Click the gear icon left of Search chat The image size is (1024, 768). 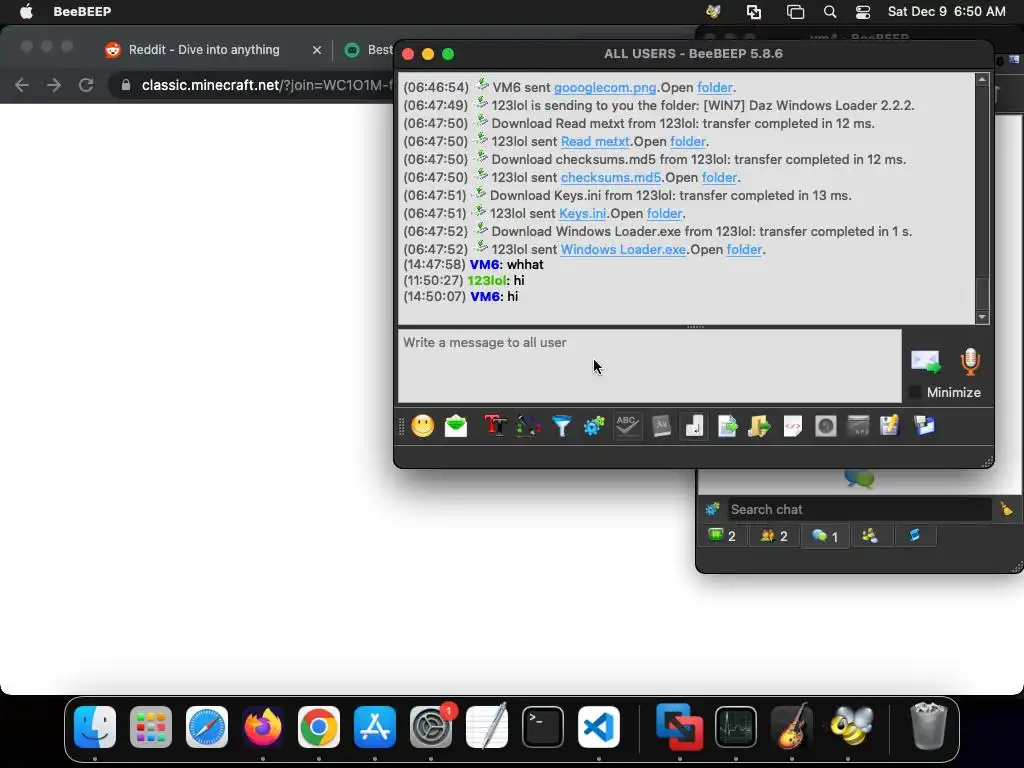(712, 509)
